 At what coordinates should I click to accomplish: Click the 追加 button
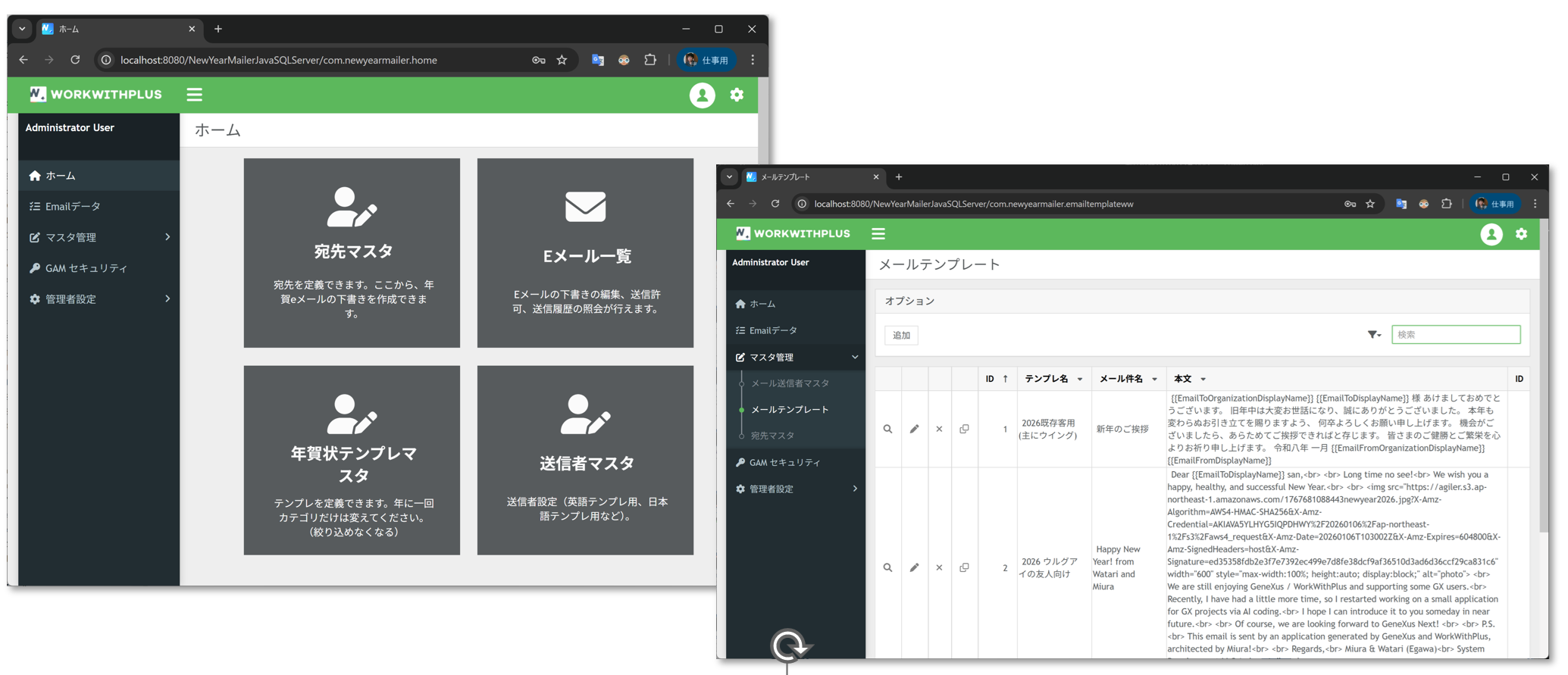[901, 336]
